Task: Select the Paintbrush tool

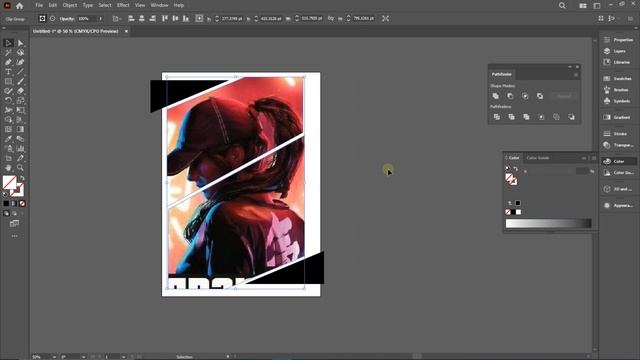Action: coord(20,81)
